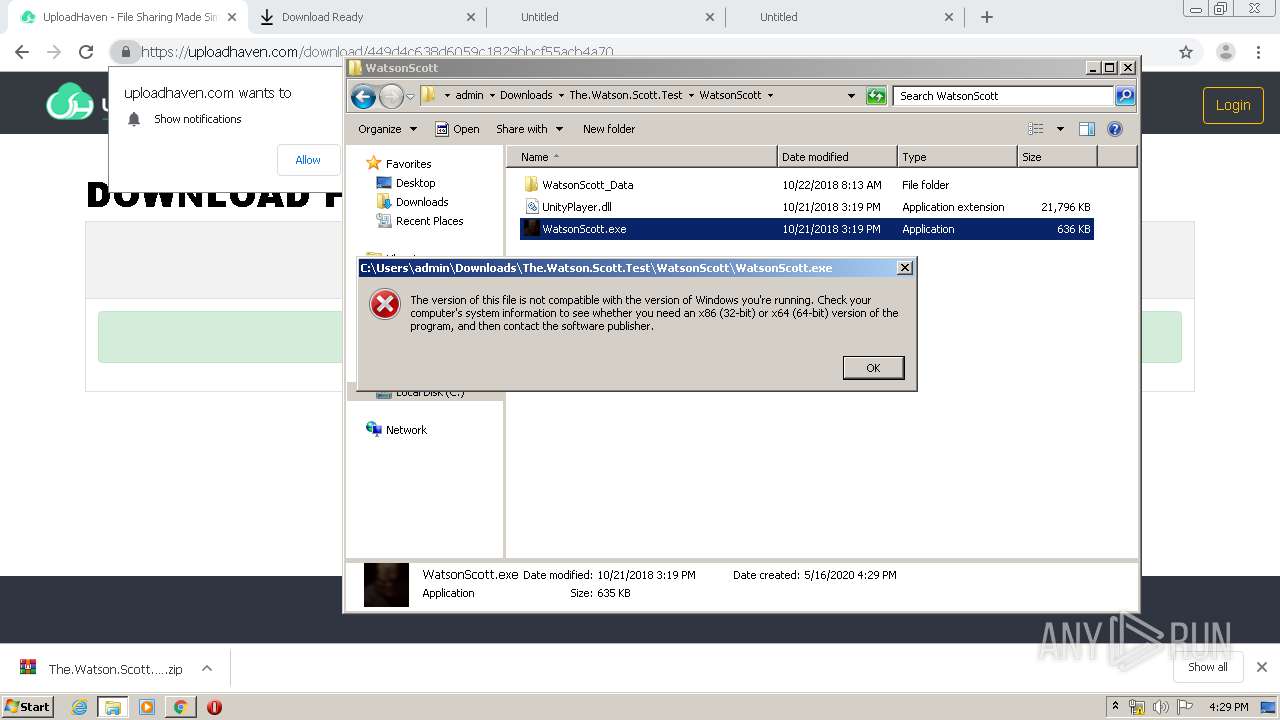Close the Chrome downloads bar
Screen dimensions: 1280x720
point(1261,667)
